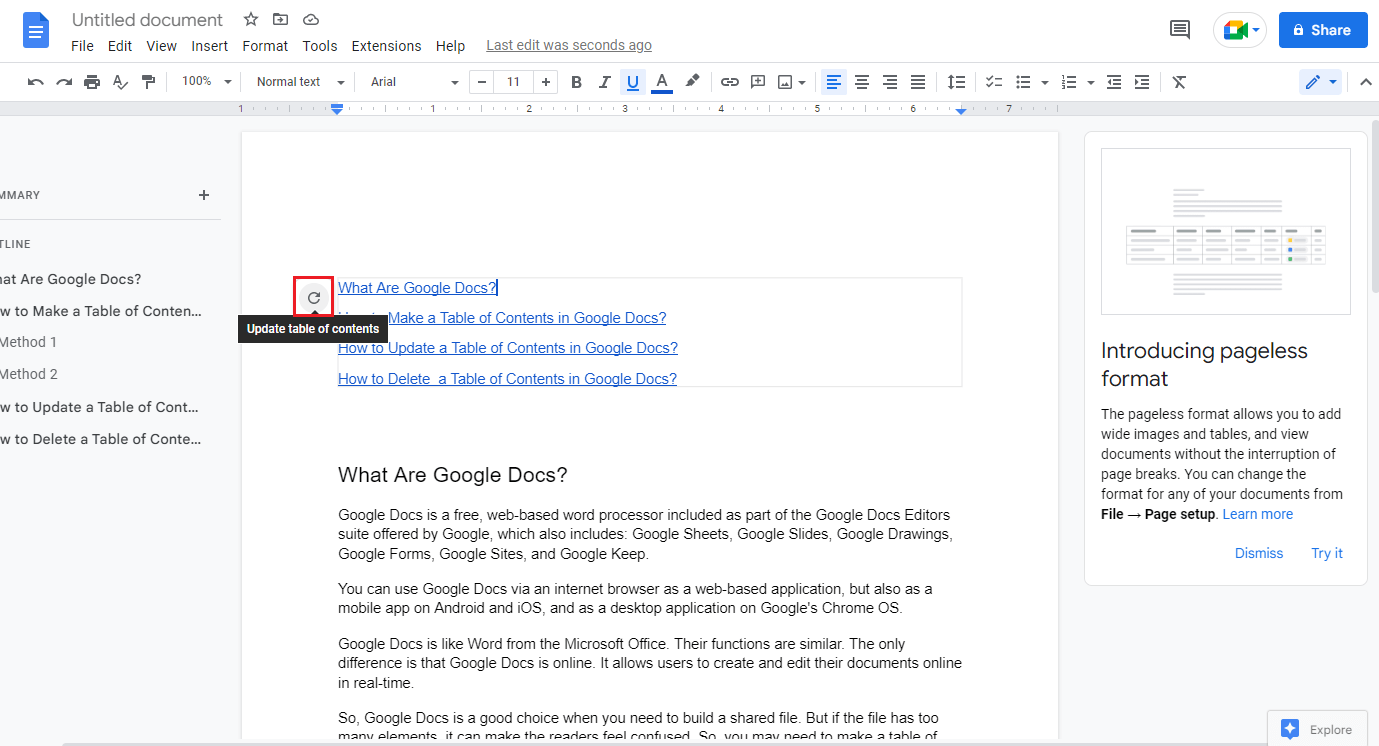
Task: Click the Clear formatting icon
Action: click(x=1180, y=82)
